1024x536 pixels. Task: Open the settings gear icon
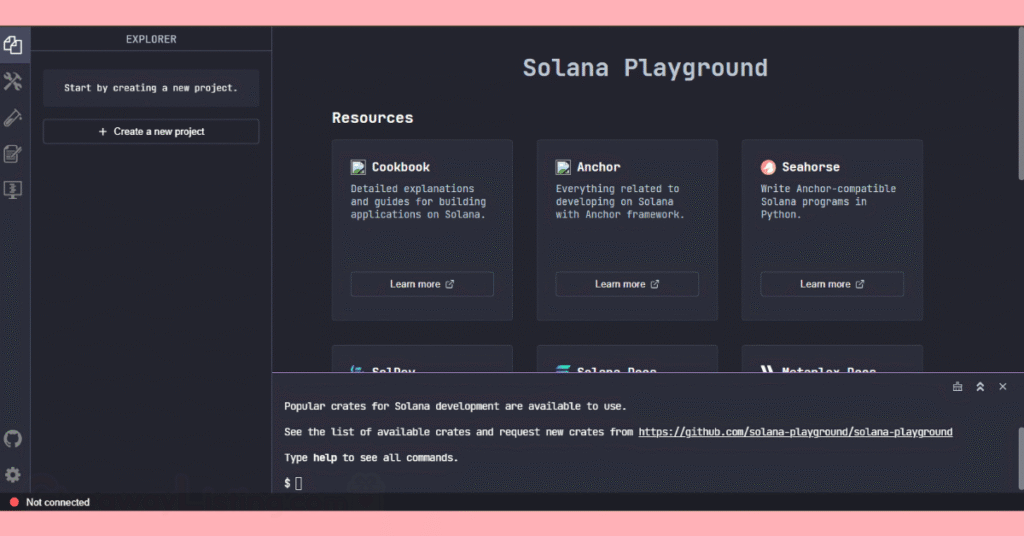click(x=13, y=475)
